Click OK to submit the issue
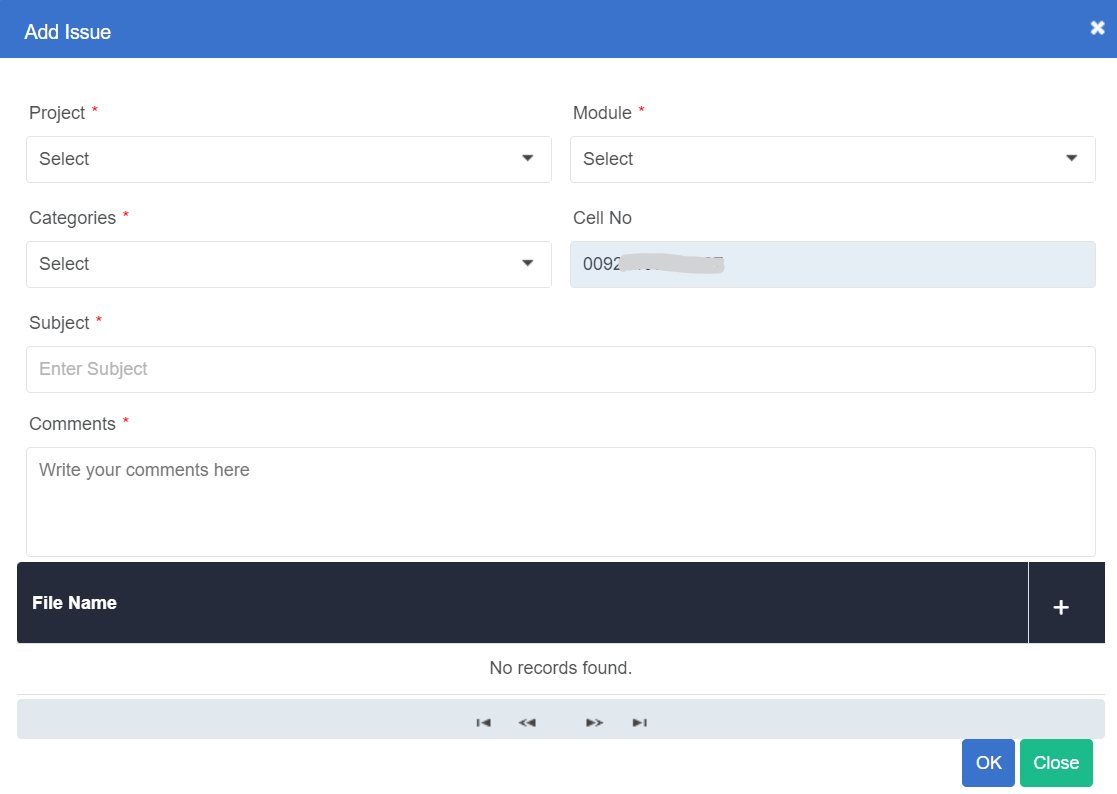 click(x=988, y=762)
